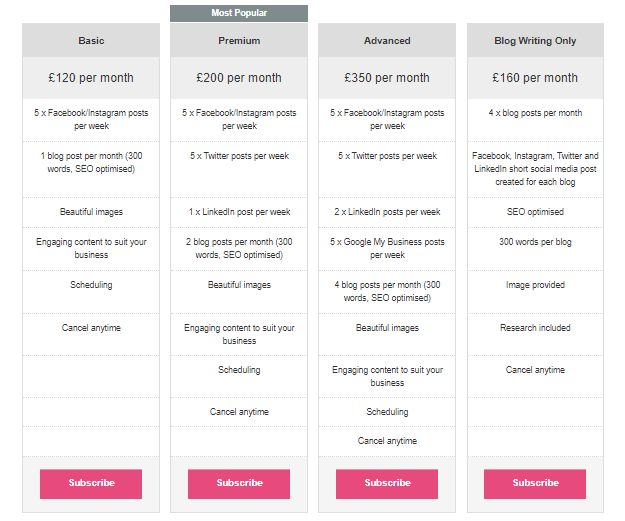Subscribe to the Advanced plan
This screenshot has height=521, width=625.
click(x=387, y=484)
